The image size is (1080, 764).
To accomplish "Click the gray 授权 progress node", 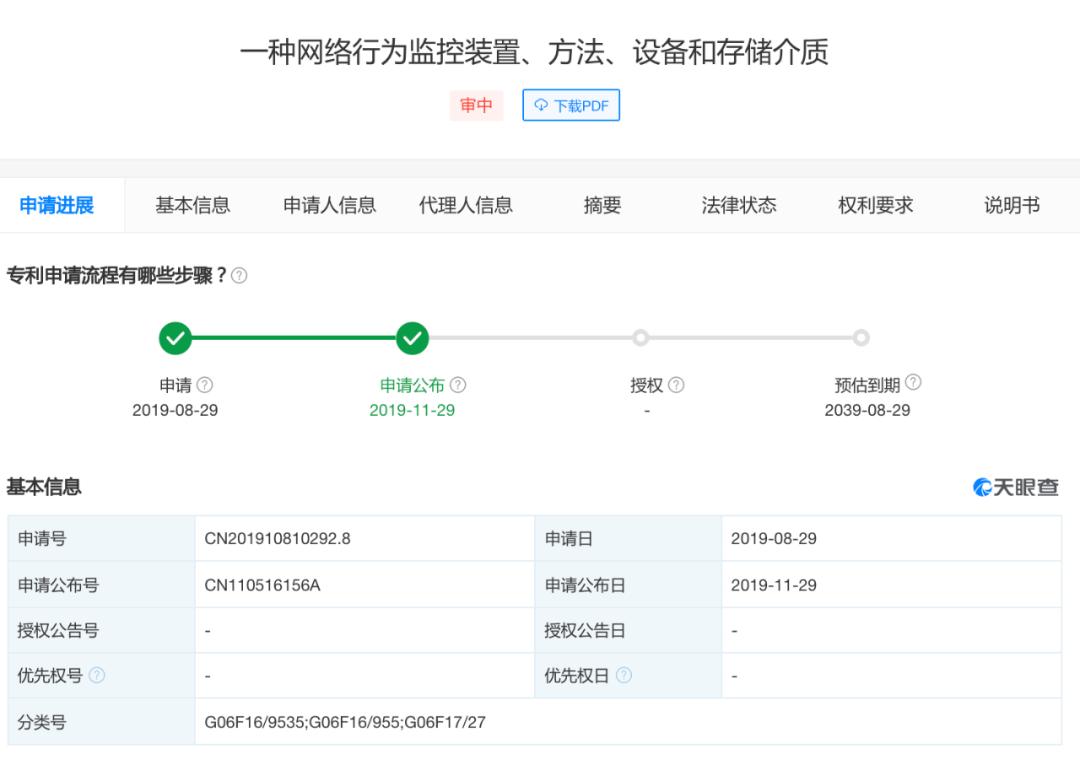I will click(x=641, y=338).
